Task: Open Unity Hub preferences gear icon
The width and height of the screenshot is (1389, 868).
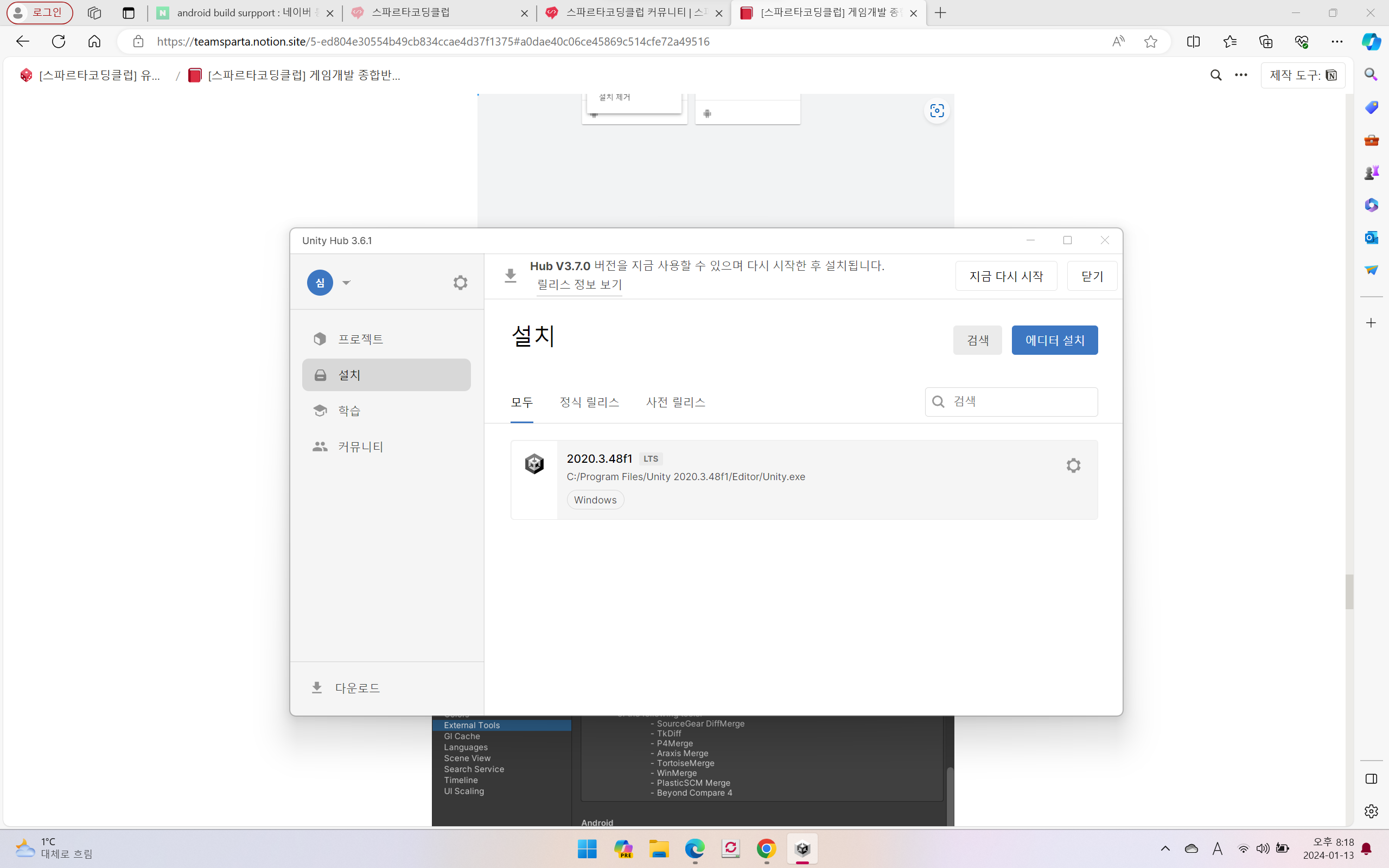Action: (460, 283)
